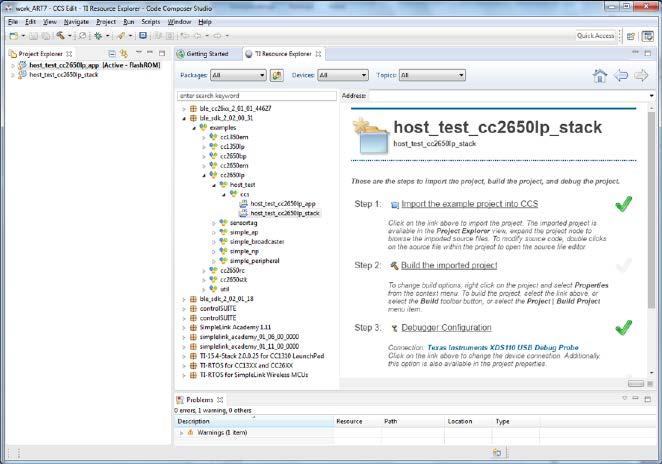Click the Debug bug toolbar icon
Screen dimensions: 662x464
98,36
